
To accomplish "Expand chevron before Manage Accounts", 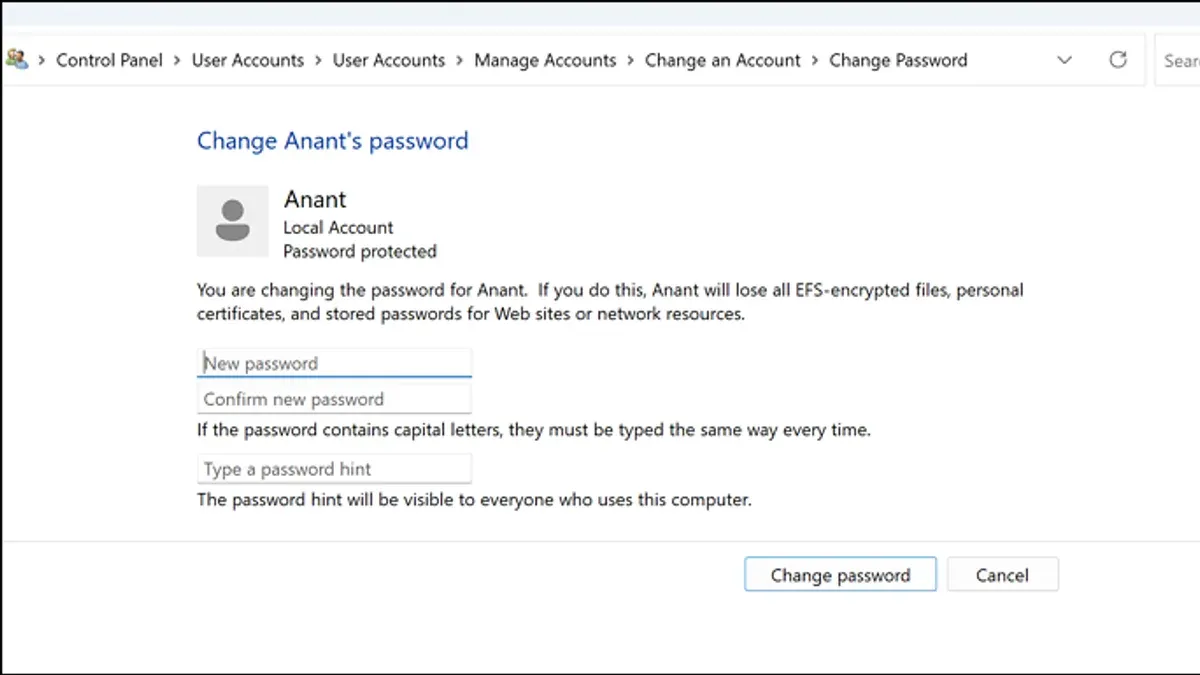I will click(x=459, y=60).
